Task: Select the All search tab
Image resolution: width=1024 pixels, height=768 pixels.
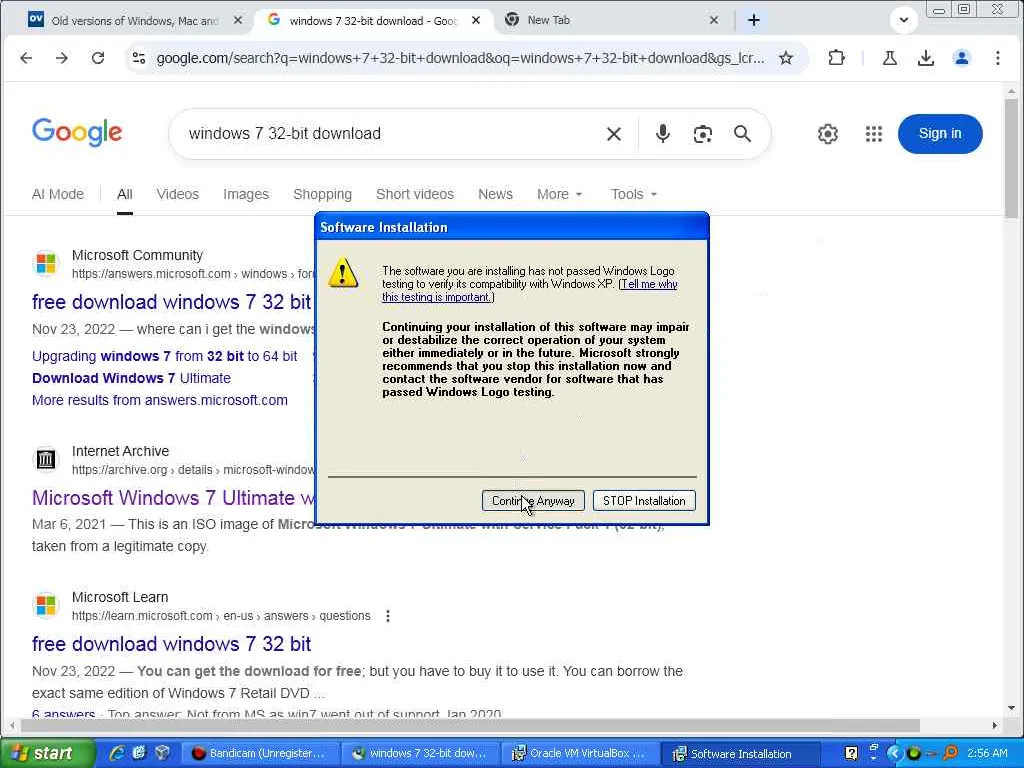Action: point(125,194)
